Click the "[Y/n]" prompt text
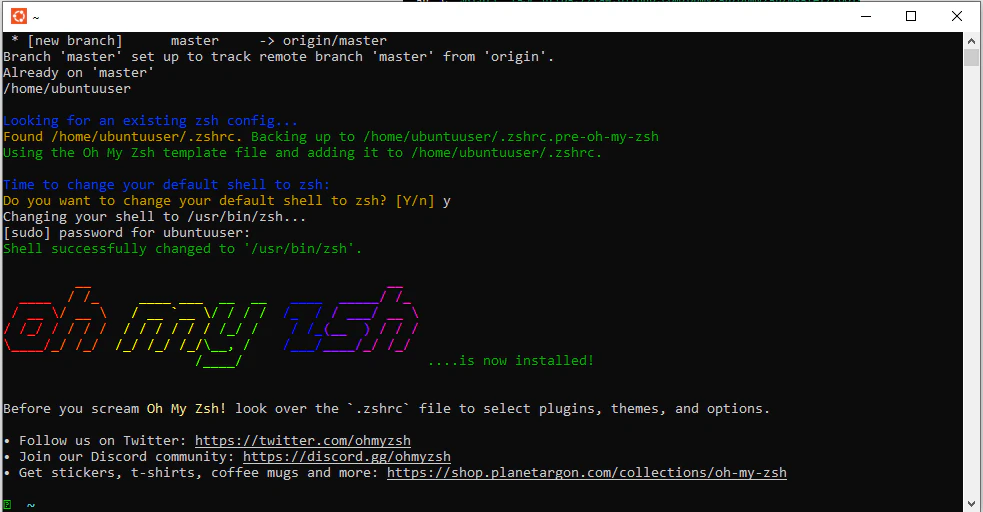Image resolution: width=983 pixels, height=512 pixels. [415, 201]
